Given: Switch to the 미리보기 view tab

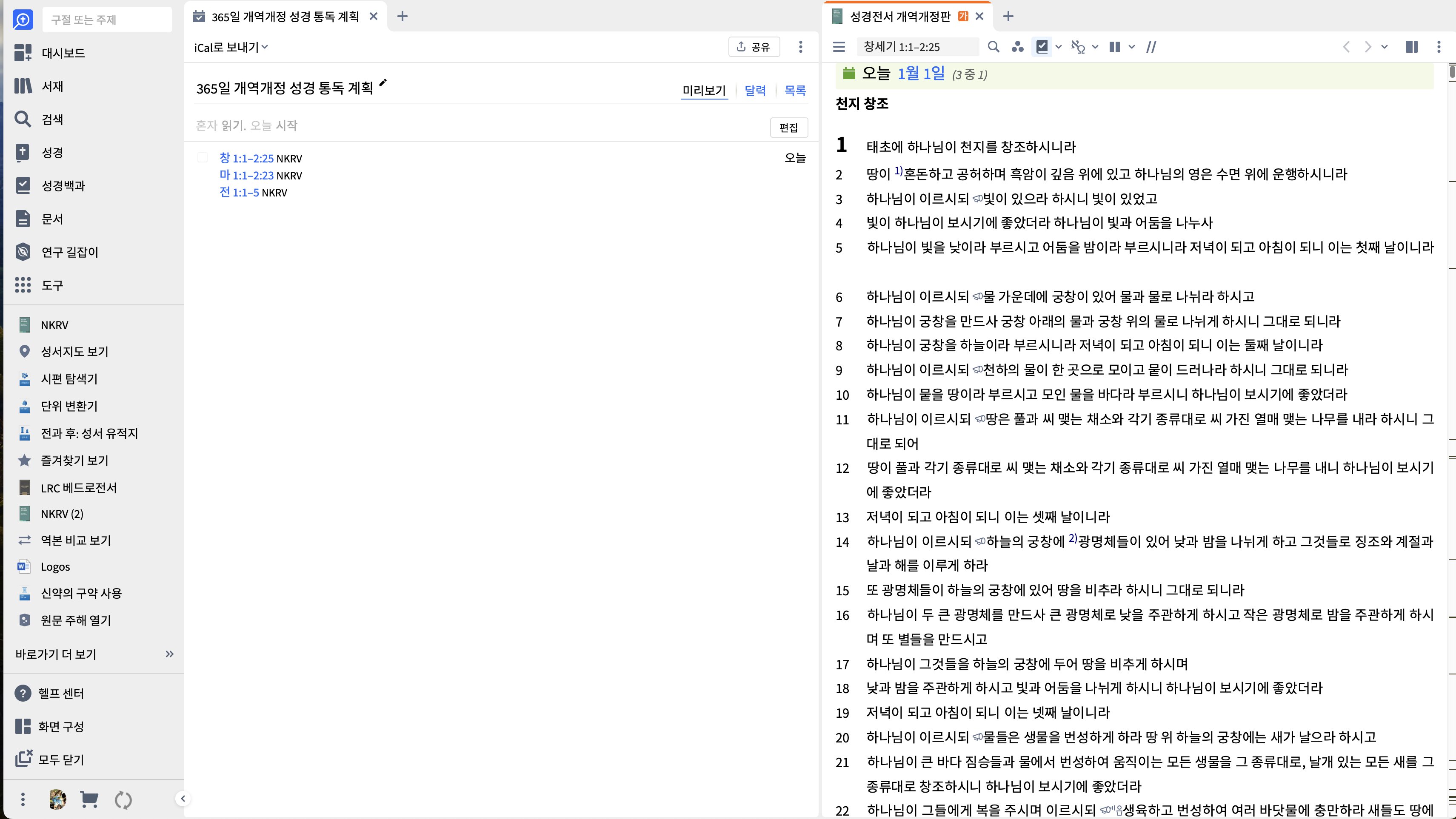Looking at the screenshot, I should [704, 91].
